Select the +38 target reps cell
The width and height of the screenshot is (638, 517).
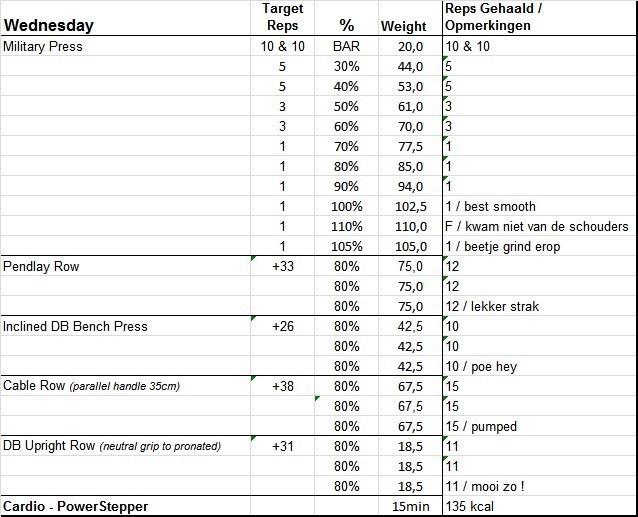(282, 386)
